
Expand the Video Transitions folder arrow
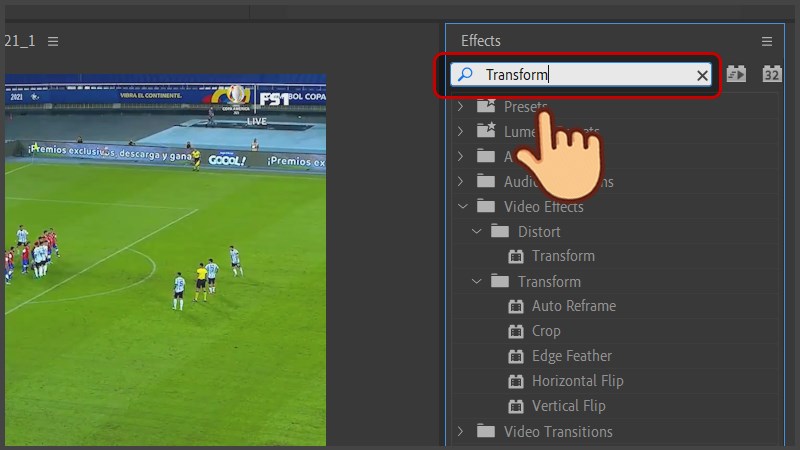point(461,432)
